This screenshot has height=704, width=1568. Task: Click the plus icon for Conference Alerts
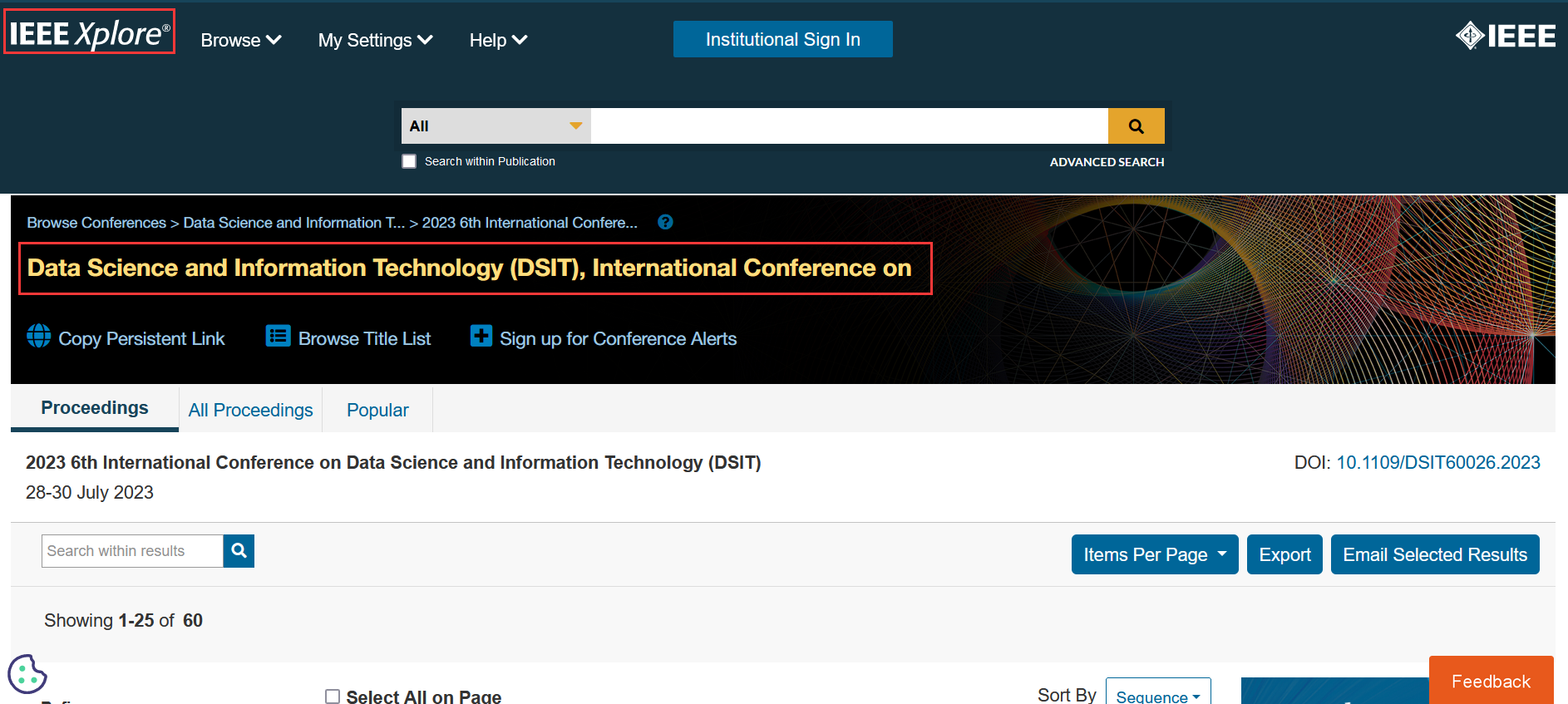[x=481, y=336]
